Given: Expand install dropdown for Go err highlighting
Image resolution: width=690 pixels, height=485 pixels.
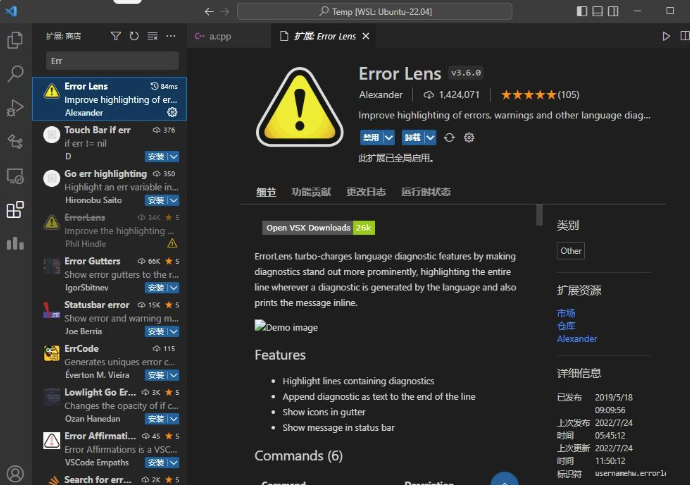Looking at the screenshot, I should [x=174, y=200].
